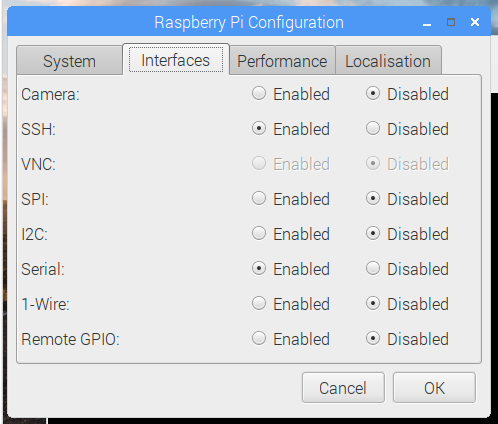Select Disabled radio button for SPI
This screenshot has width=498, height=424.
click(x=373, y=198)
